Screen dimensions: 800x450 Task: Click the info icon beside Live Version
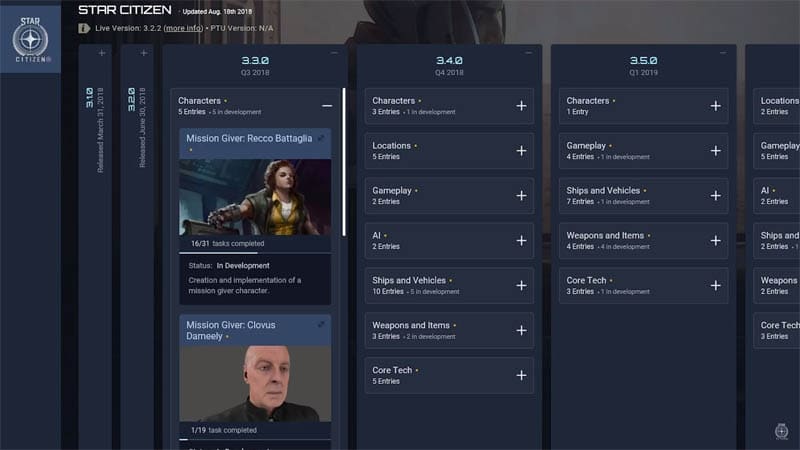84,28
